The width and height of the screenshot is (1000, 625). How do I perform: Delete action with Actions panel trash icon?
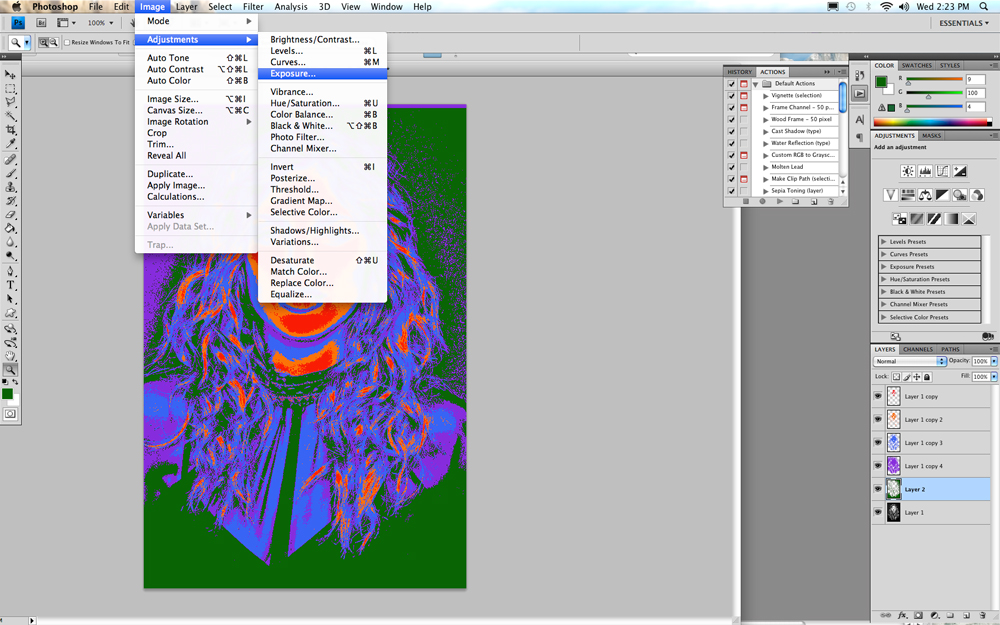[x=830, y=202]
